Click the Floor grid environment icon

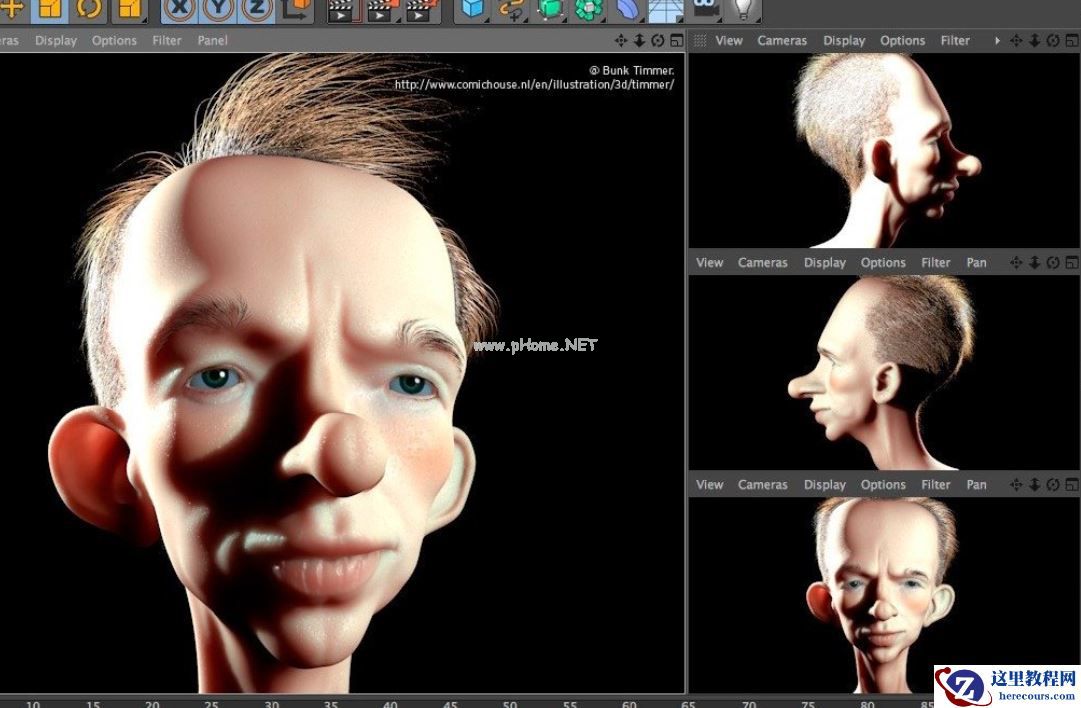[665, 10]
